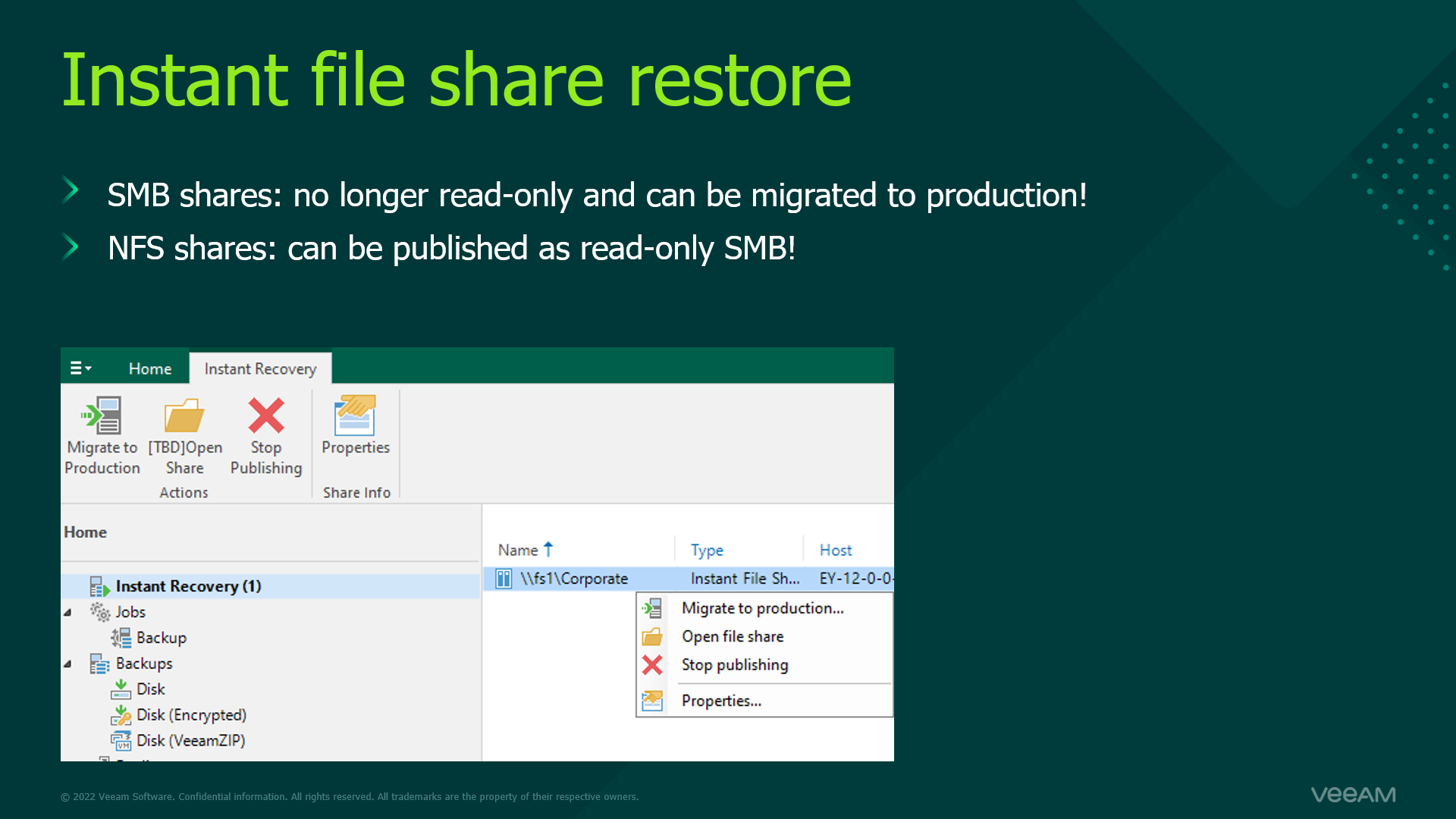Open share Properties from the ribbon
Screen dimensions: 1456x819
(x=356, y=425)
